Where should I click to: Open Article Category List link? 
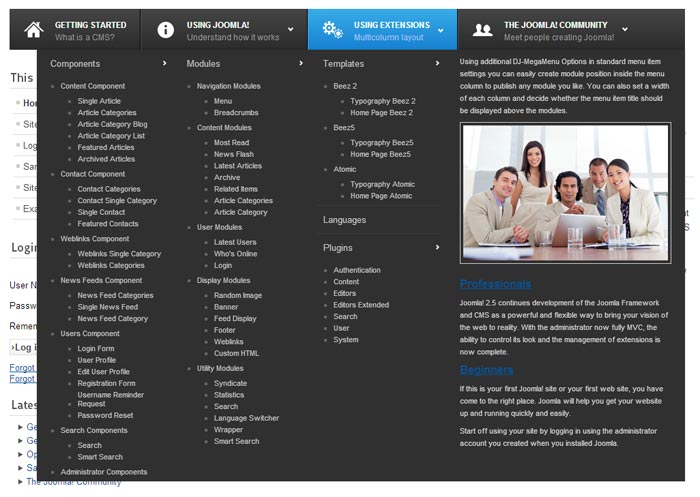click(111, 136)
